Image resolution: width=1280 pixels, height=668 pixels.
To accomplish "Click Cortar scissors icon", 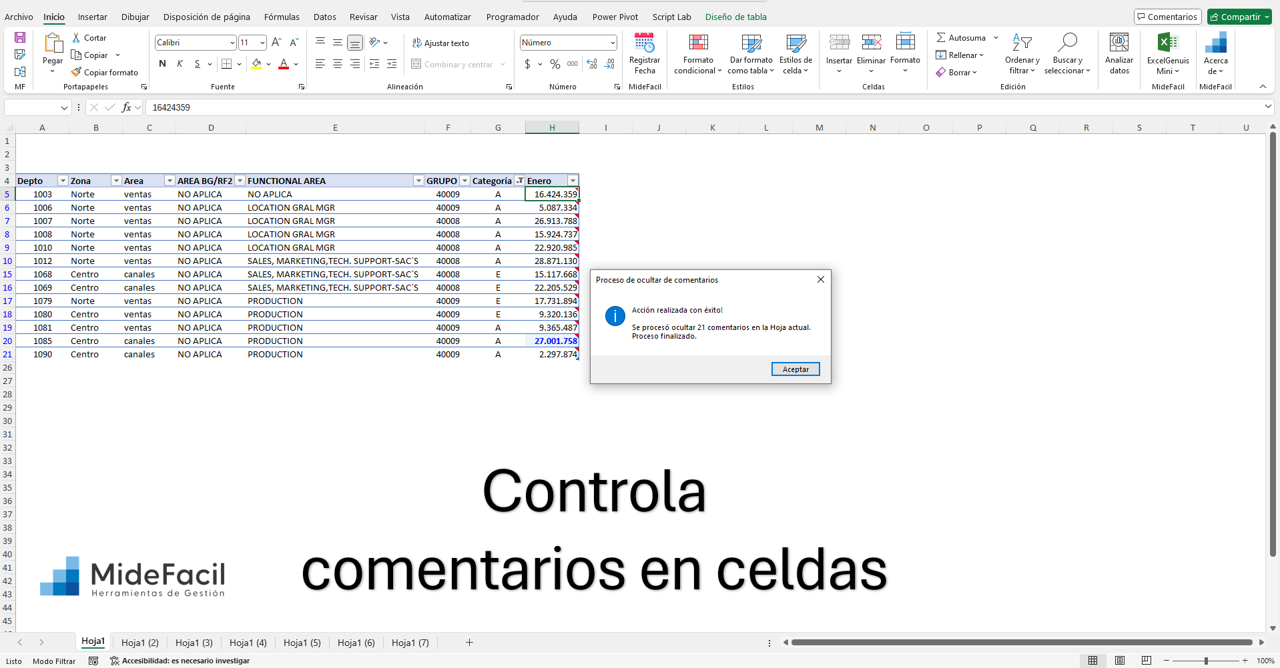I will [76, 38].
